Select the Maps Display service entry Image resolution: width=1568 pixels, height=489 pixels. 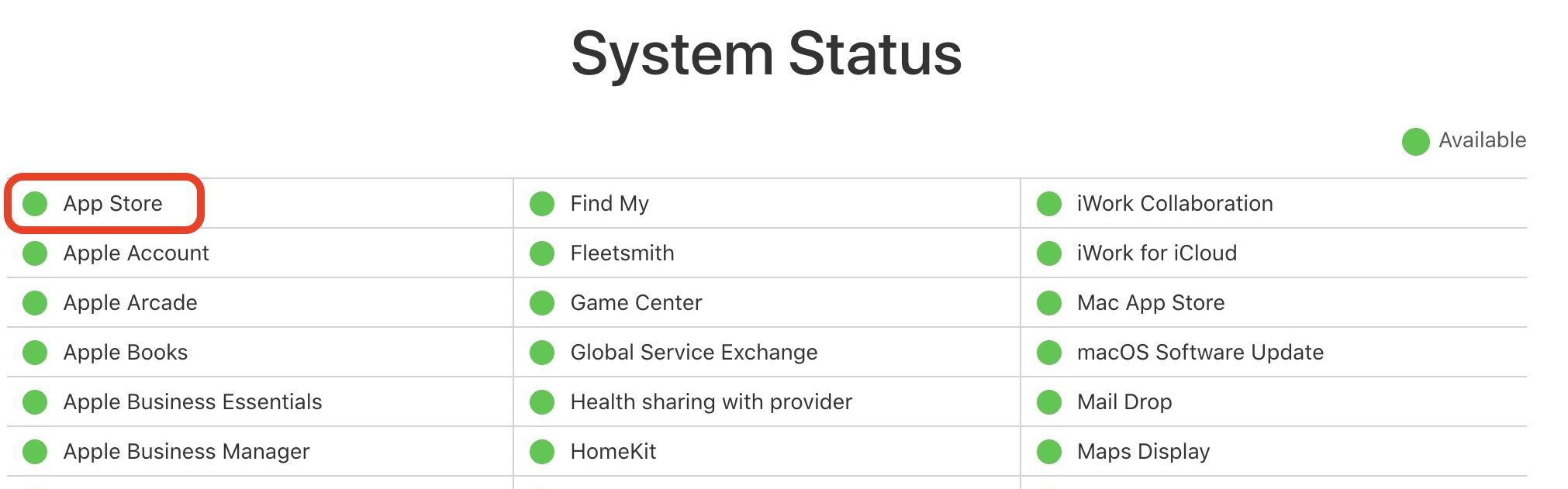click(x=1143, y=452)
